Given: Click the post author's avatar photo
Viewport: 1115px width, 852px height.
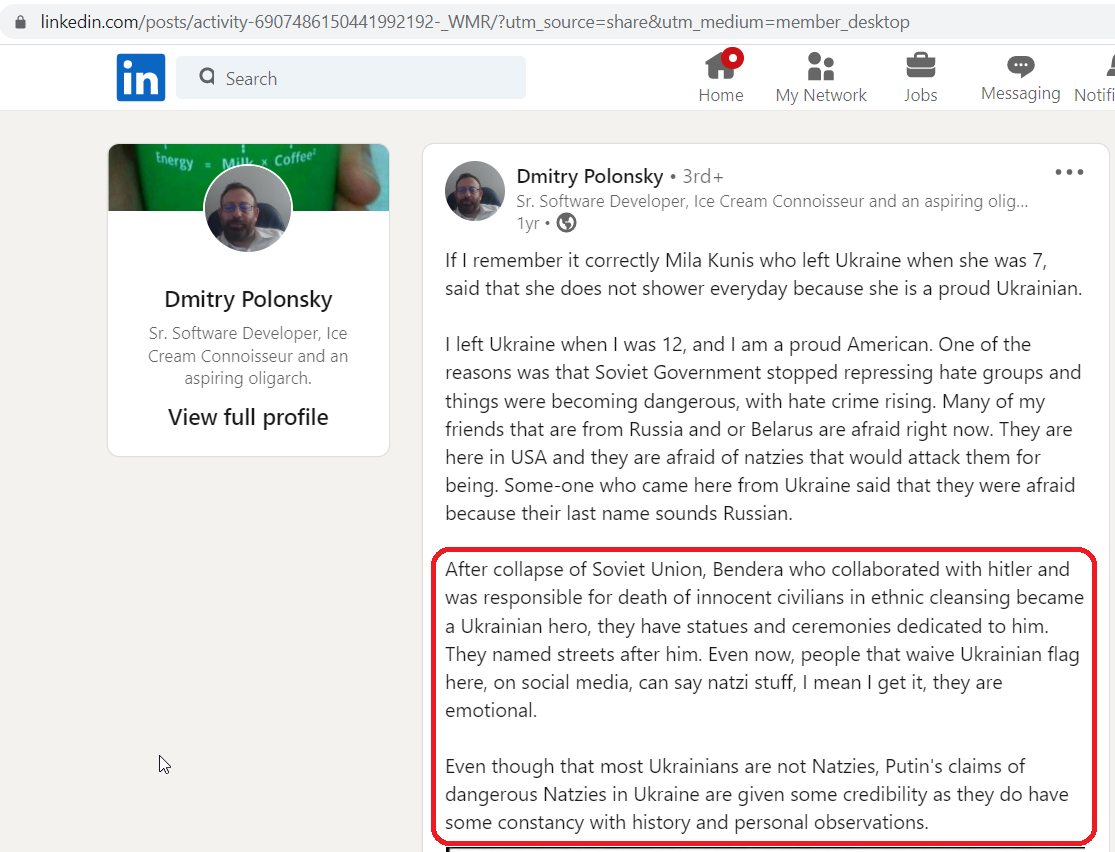Looking at the screenshot, I should (474, 191).
